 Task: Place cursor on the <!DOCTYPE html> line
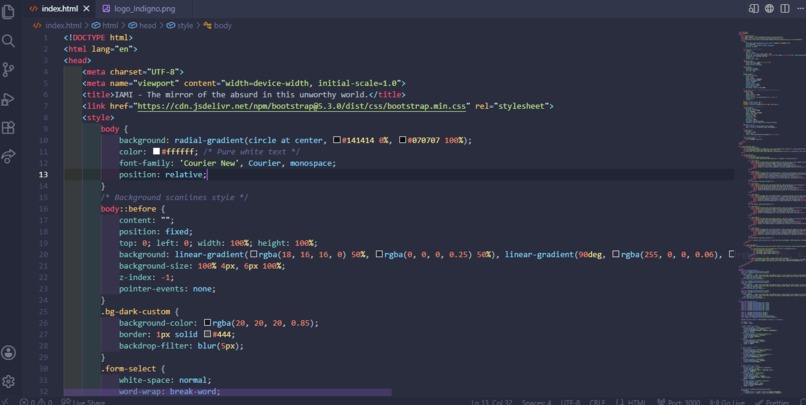tap(98, 38)
